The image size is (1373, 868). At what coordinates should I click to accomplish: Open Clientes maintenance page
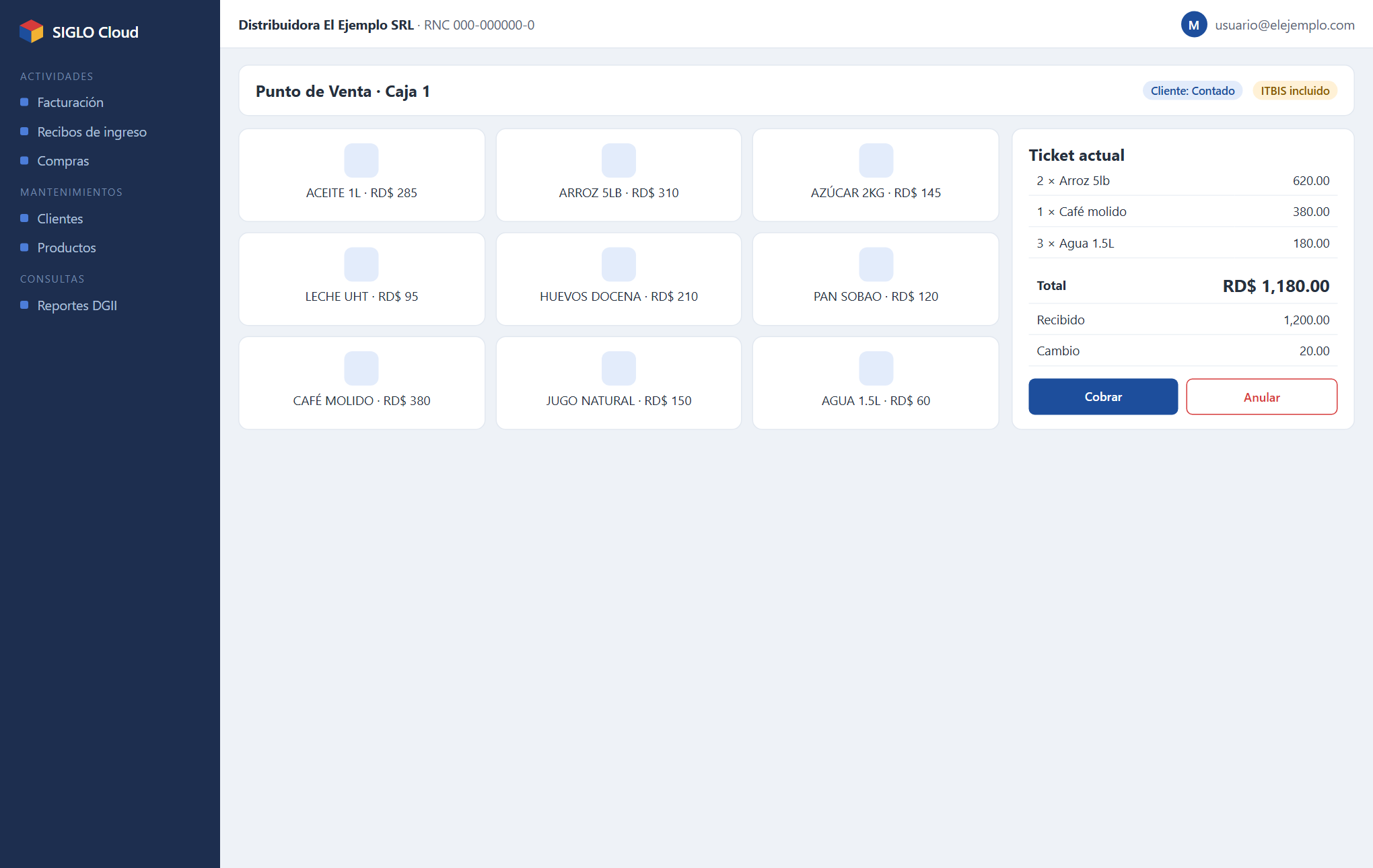(60, 219)
